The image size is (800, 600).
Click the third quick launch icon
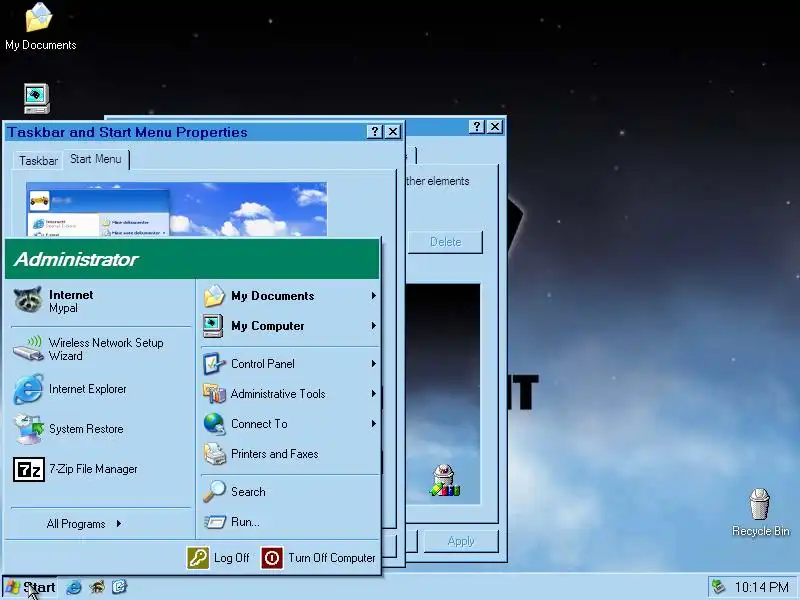click(x=119, y=587)
